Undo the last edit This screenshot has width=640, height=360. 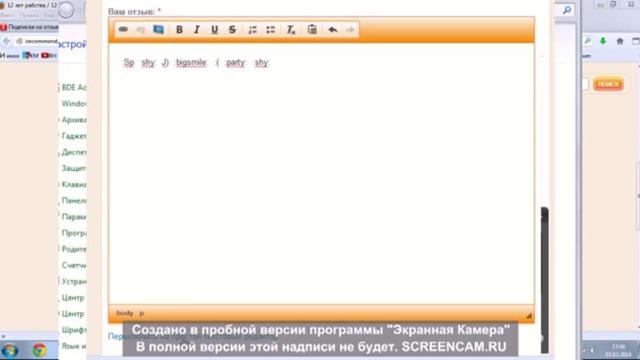333,29
